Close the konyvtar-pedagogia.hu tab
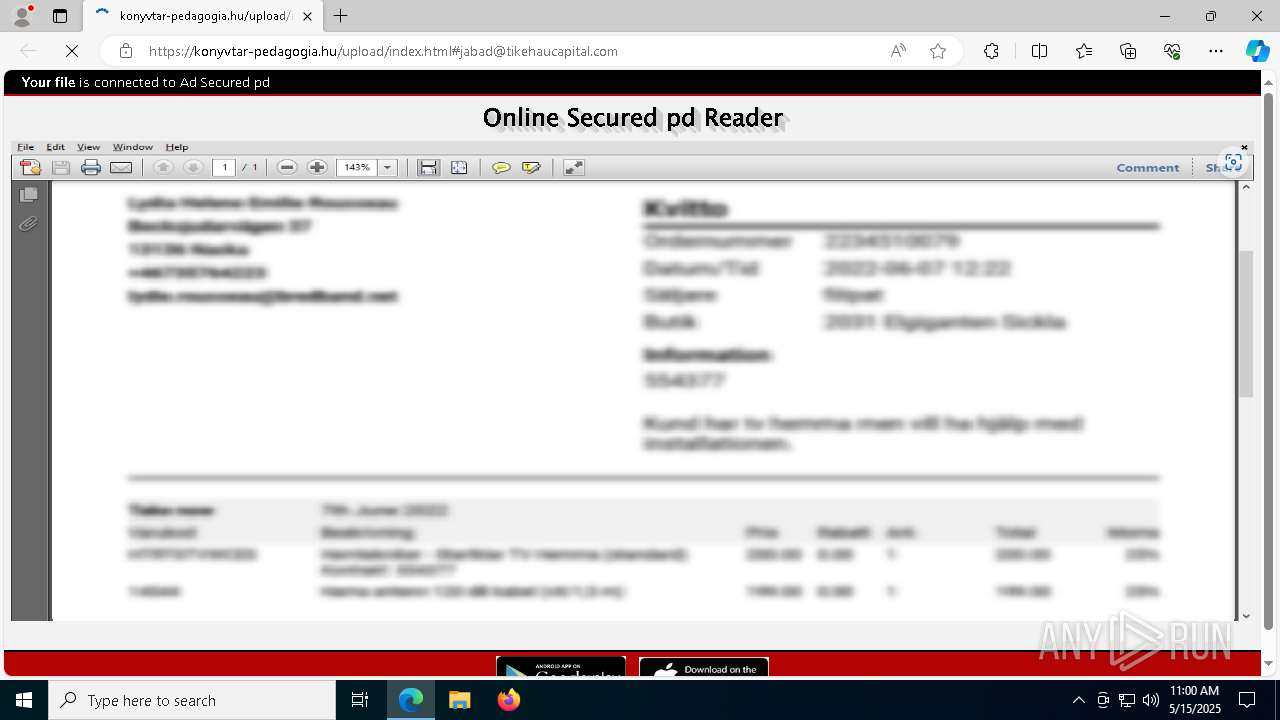The width and height of the screenshot is (1280, 720). [x=306, y=16]
